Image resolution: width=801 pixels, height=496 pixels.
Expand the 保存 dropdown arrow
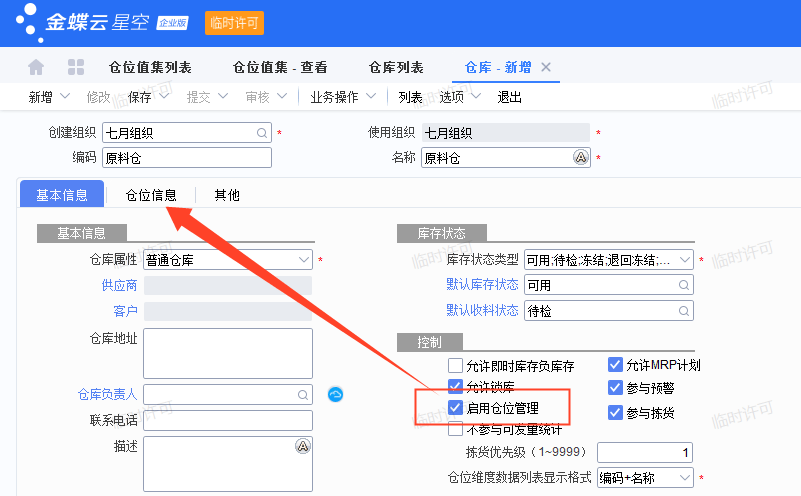[163, 96]
